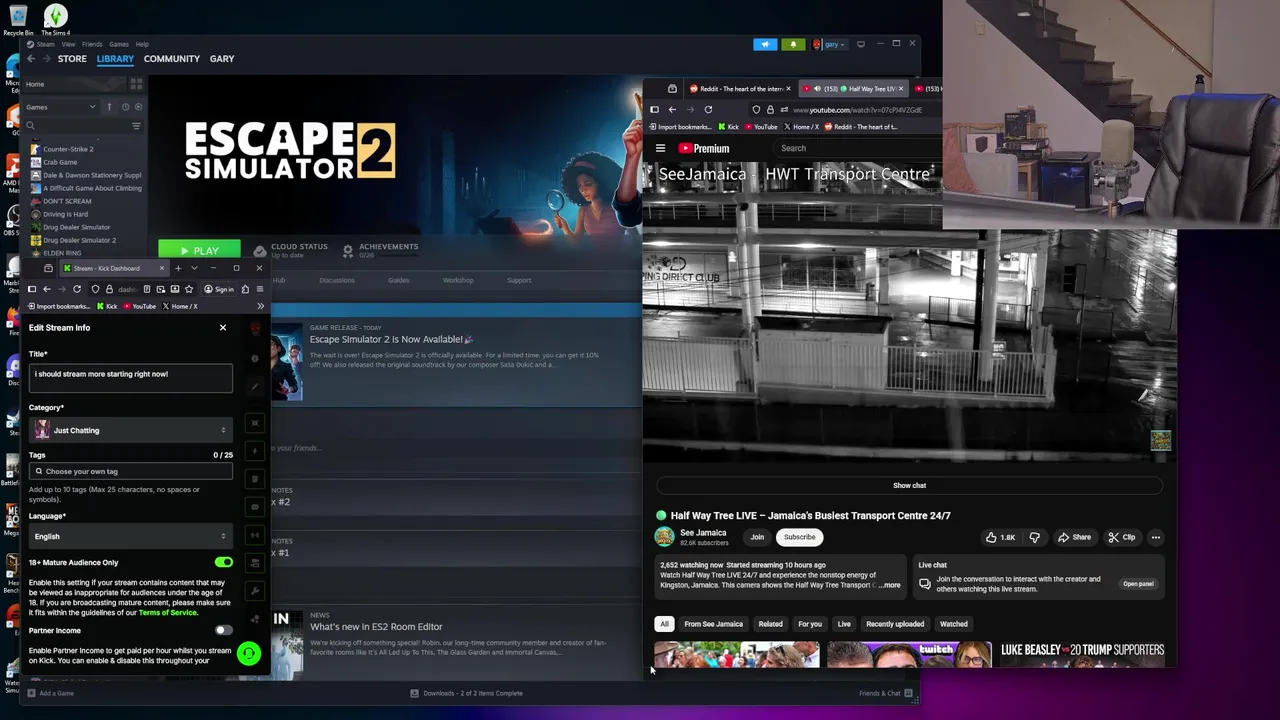Disable 18+ Mature Audience Only toggle
The height and width of the screenshot is (720, 1280).
pyautogui.click(x=224, y=563)
